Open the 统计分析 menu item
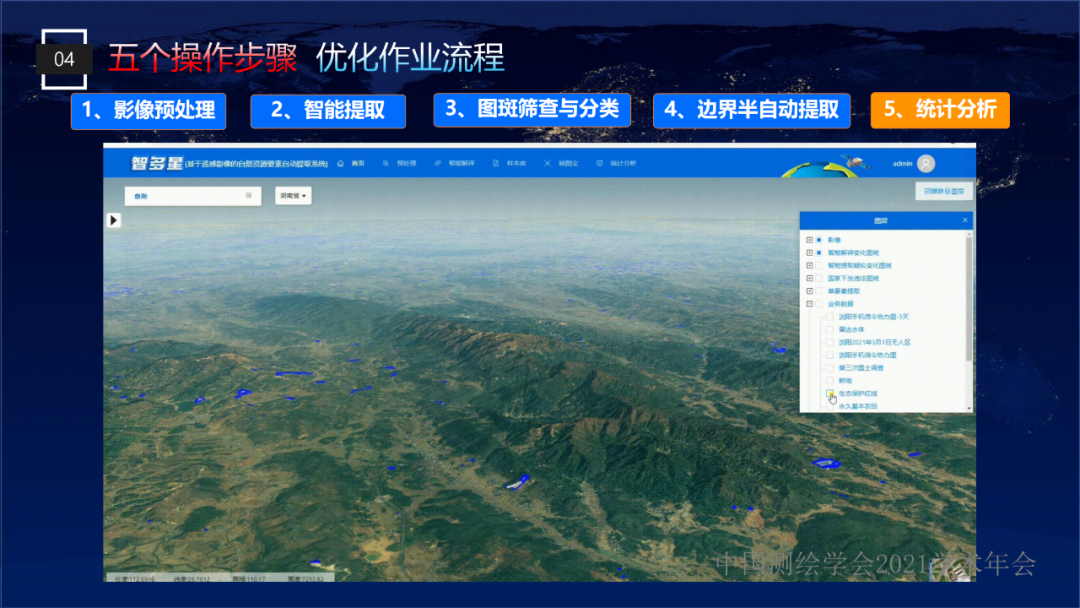The height and width of the screenshot is (608, 1080). [x=618, y=163]
